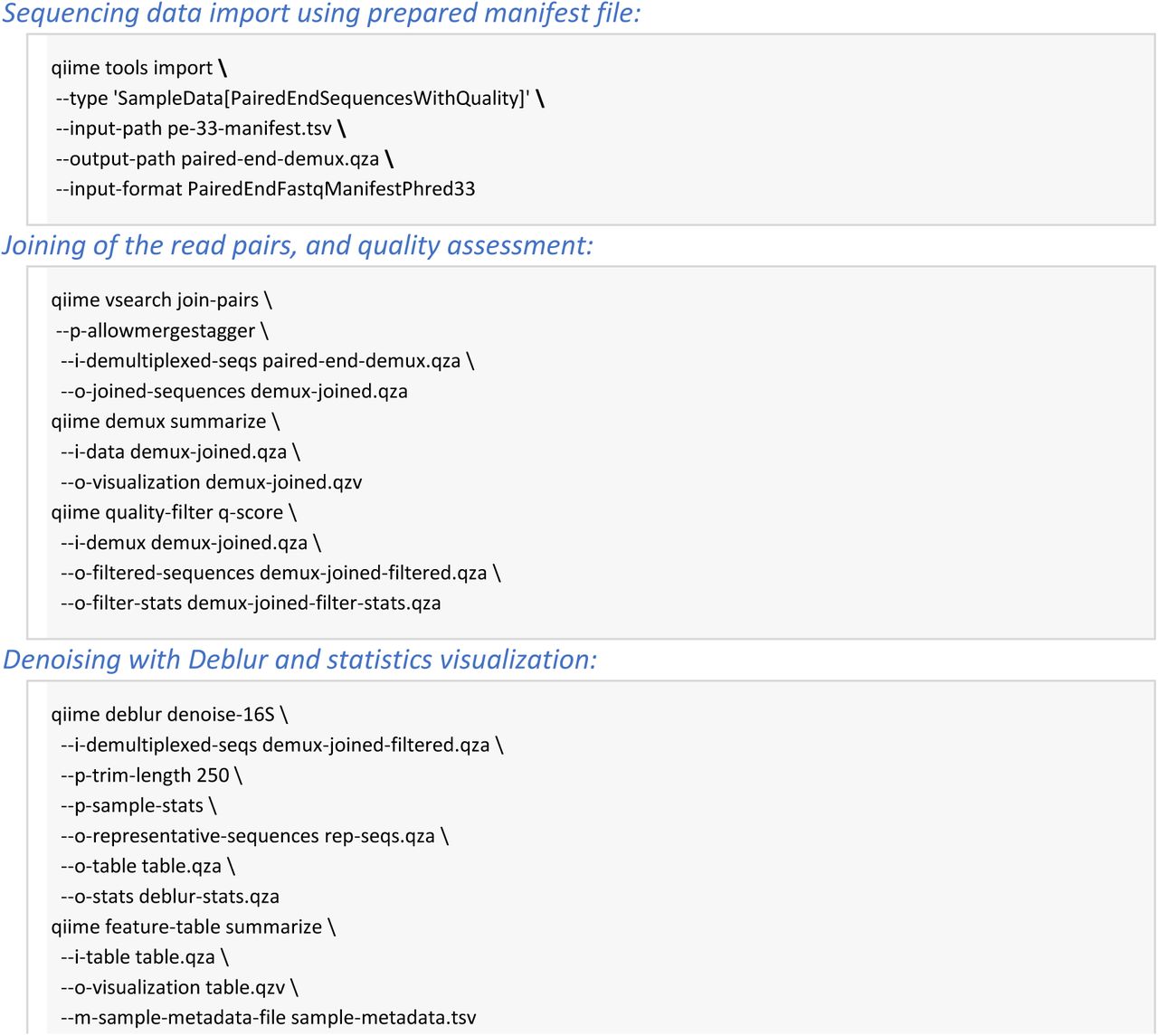Click the 'qiime tools import' command line
The image size is (1158, 1036).
[139, 68]
